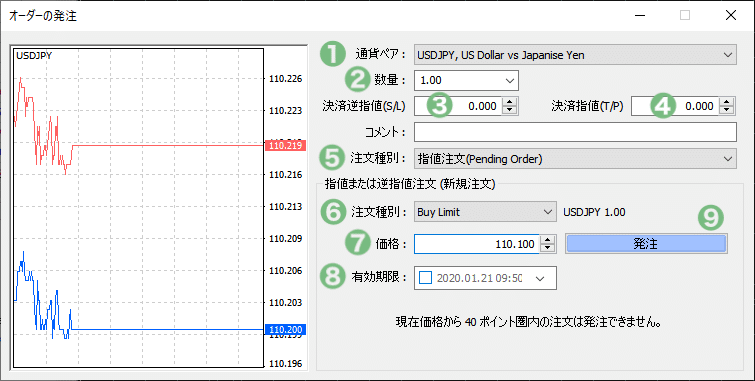The height and width of the screenshot is (381, 755).
Task: Increase the S/L stop loss value
Action: 509,102
